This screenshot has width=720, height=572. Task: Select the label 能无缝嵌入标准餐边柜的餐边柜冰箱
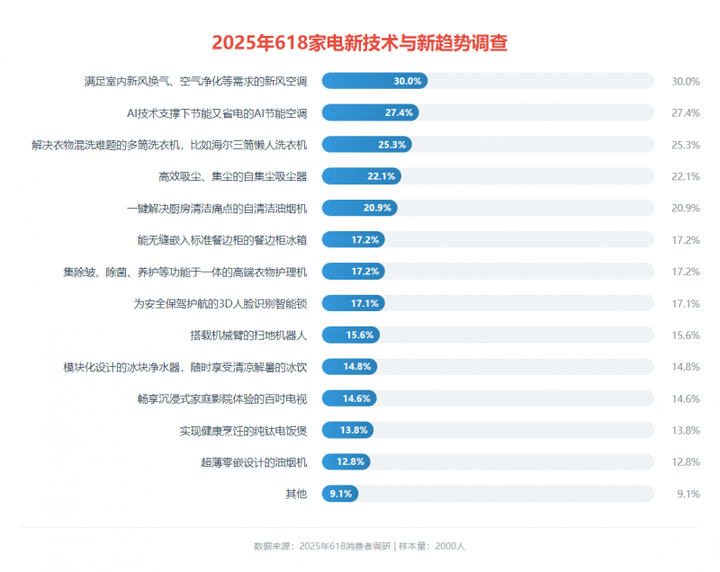[x=222, y=240]
